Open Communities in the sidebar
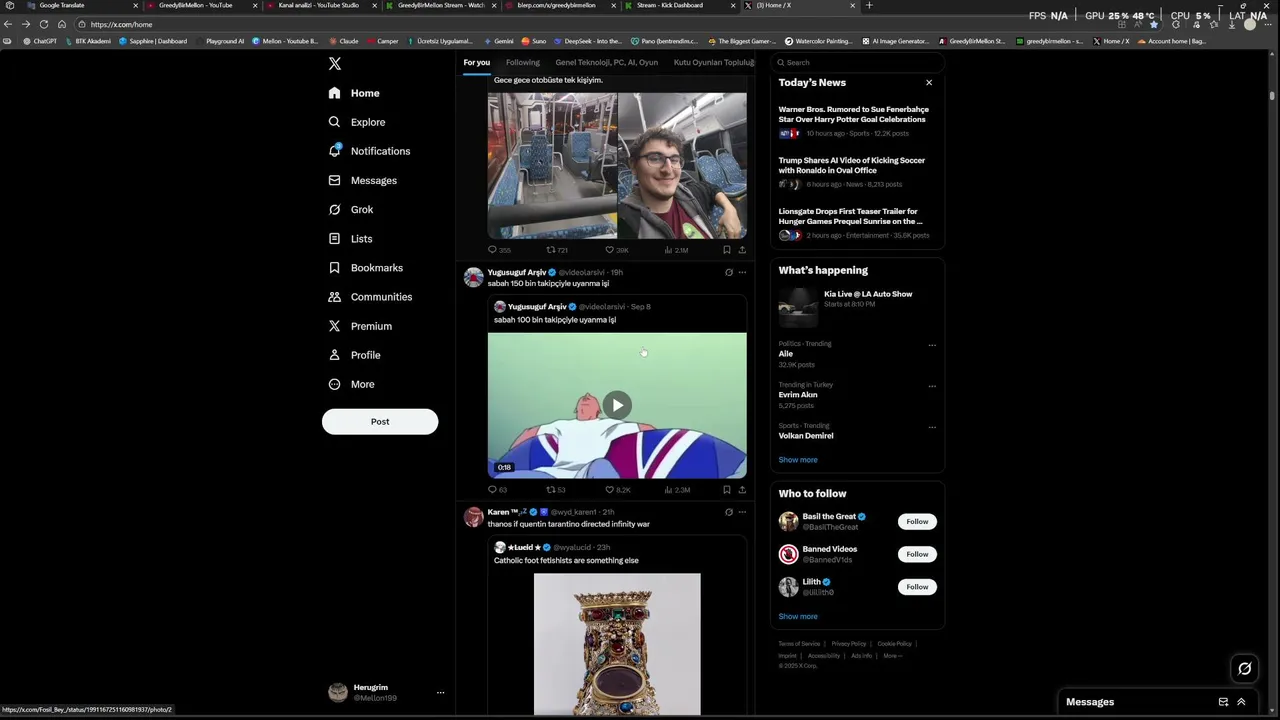Image resolution: width=1280 pixels, height=720 pixels. pos(370,297)
